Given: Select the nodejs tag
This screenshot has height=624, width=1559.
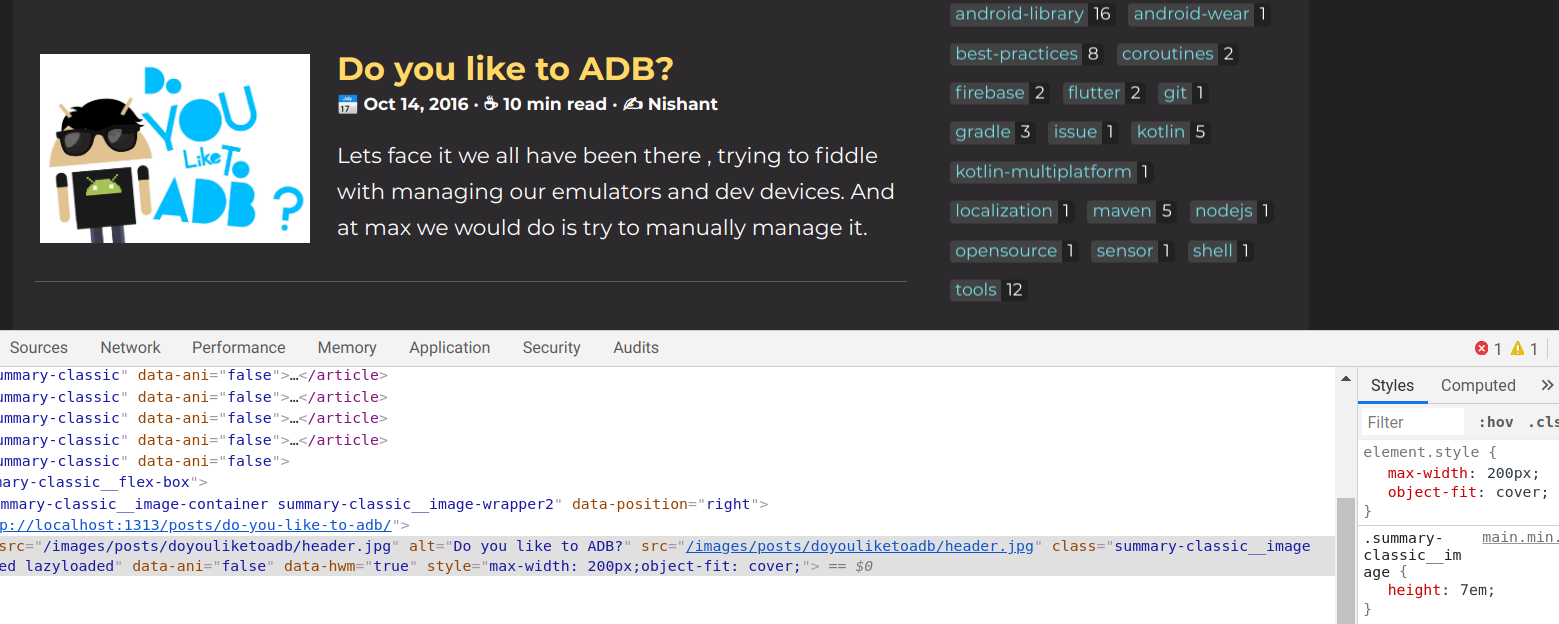Looking at the screenshot, I should tap(1223, 211).
